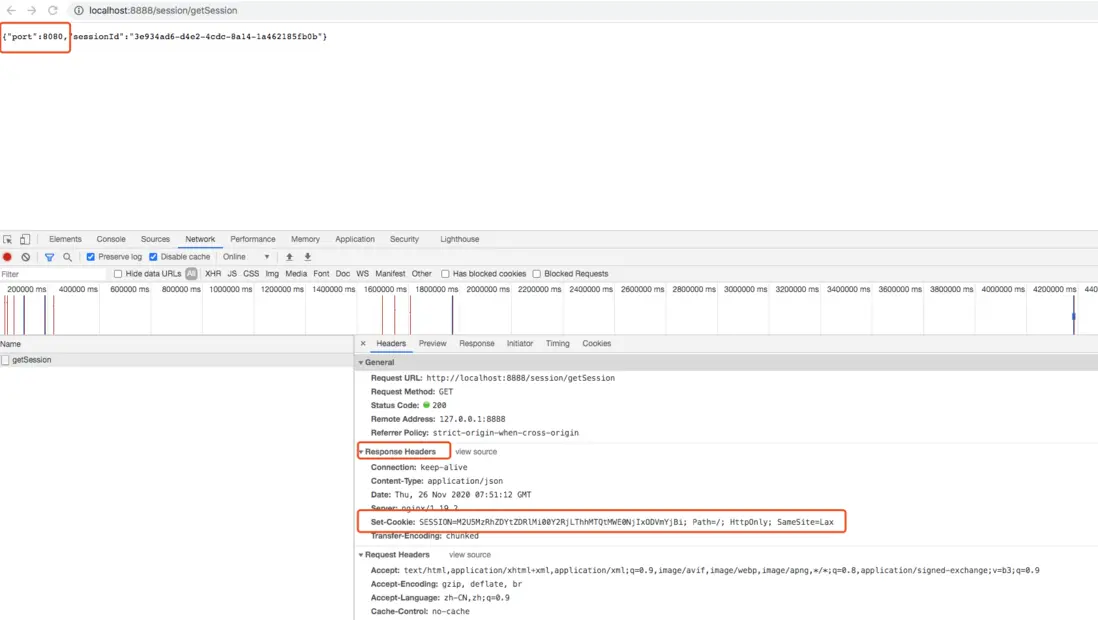Clear the network log icon
The height and width of the screenshot is (620, 1098).
(26, 257)
